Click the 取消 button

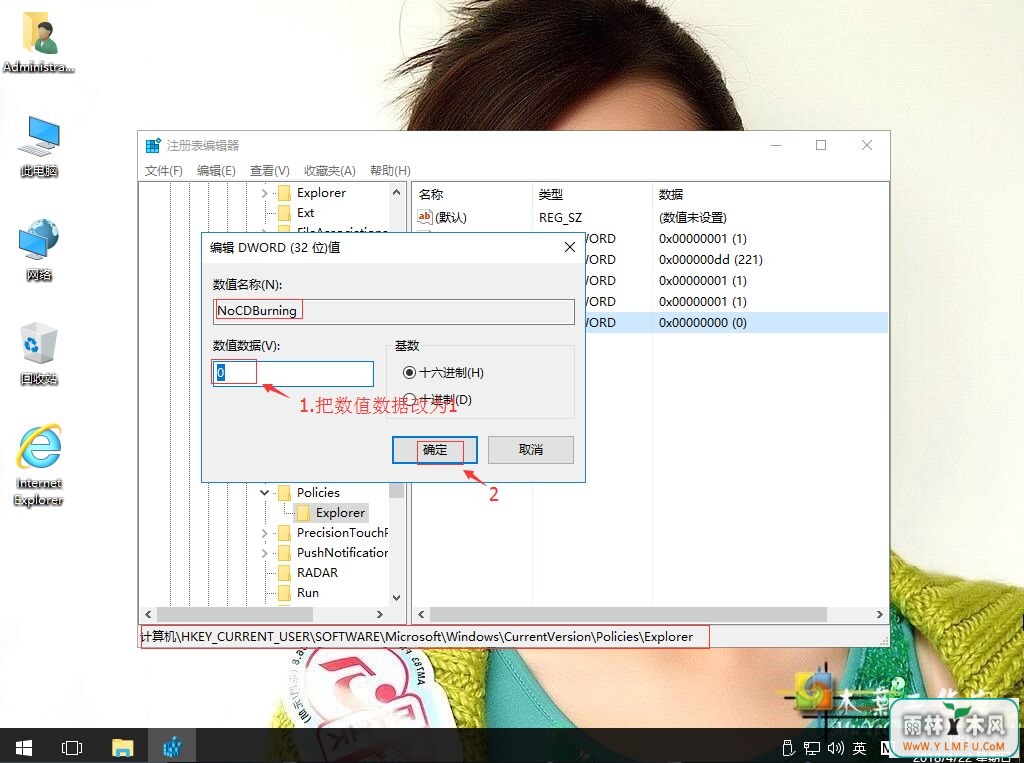[x=531, y=449]
